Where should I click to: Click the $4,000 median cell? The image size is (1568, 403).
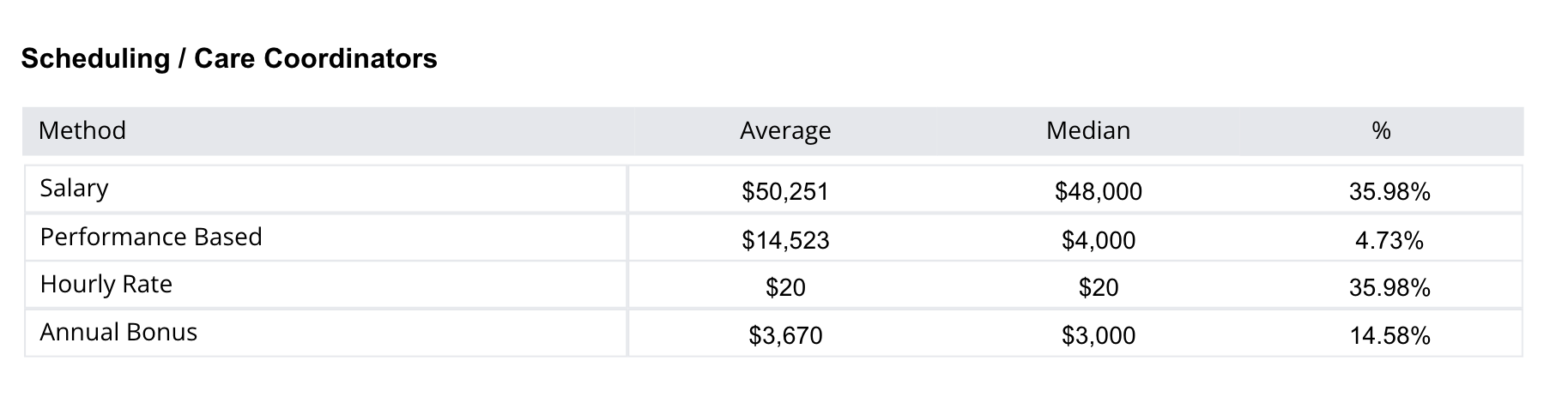[1098, 240]
